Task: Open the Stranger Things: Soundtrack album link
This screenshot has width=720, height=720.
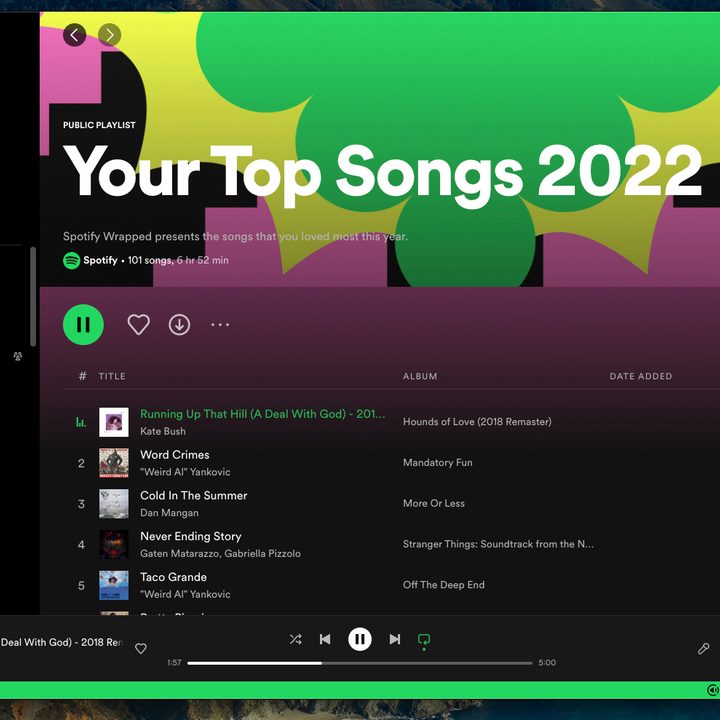Action: (498, 544)
